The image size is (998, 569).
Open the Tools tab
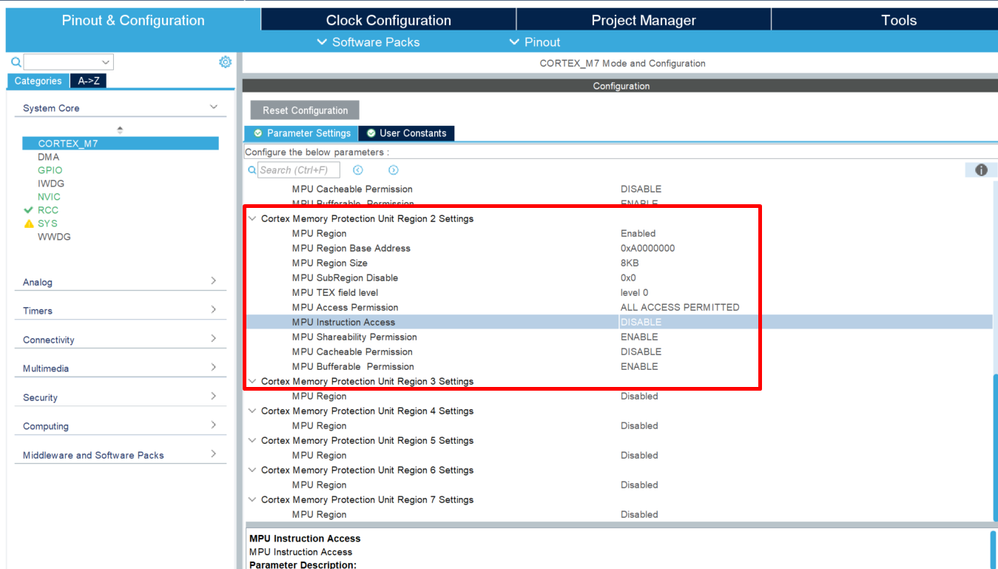(899, 20)
